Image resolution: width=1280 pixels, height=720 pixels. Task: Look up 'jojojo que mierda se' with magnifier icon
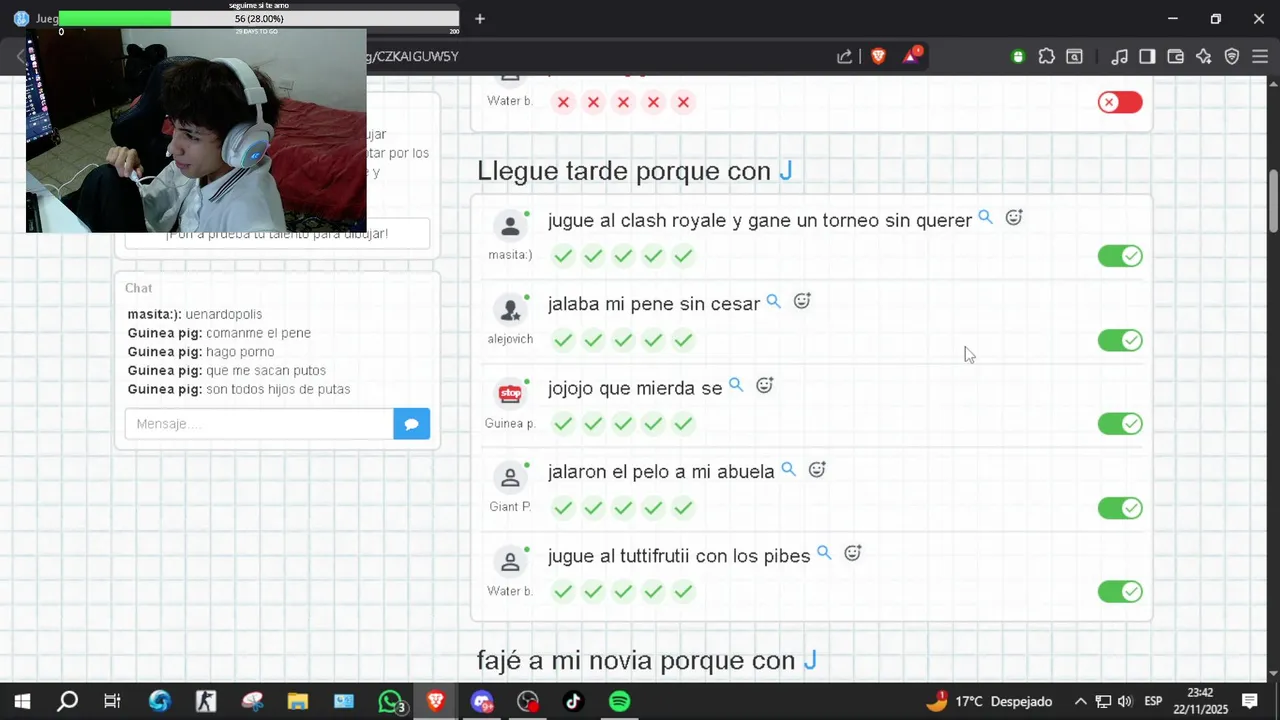click(x=736, y=385)
